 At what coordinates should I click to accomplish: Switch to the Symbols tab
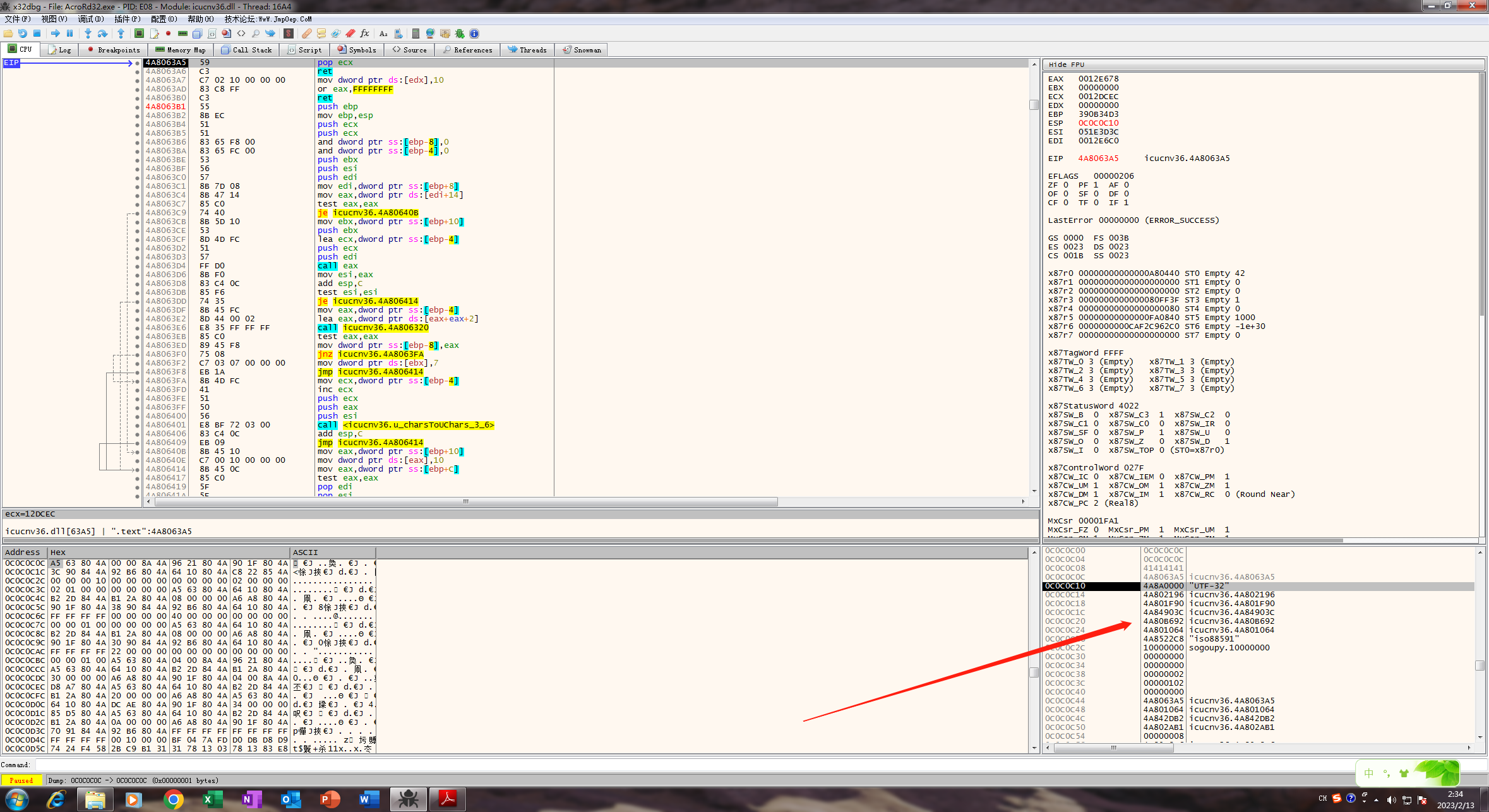[x=357, y=50]
